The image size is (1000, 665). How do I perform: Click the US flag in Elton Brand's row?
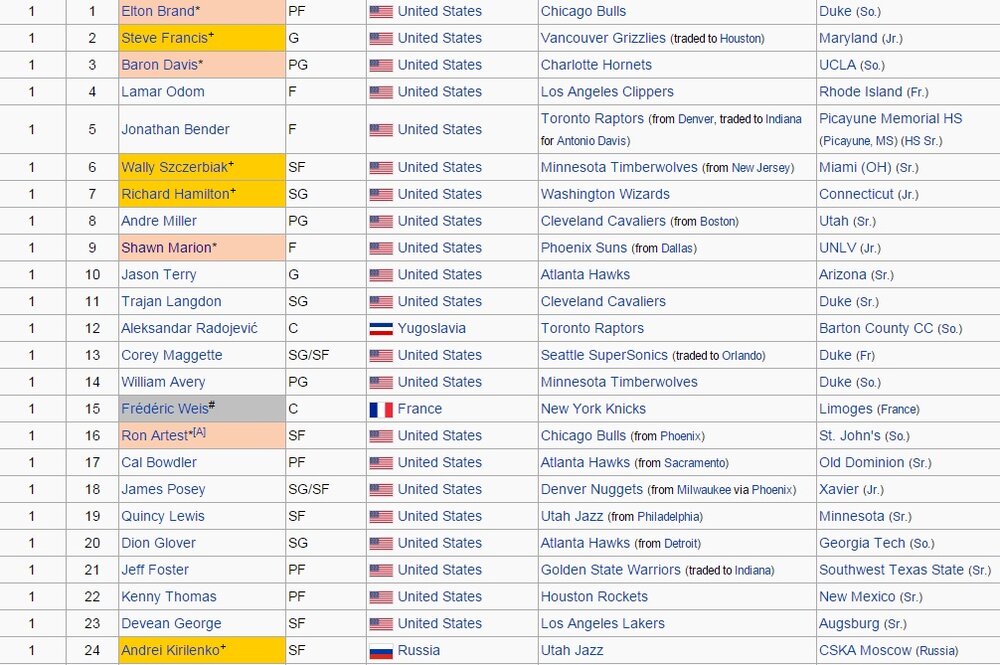(x=381, y=11)
